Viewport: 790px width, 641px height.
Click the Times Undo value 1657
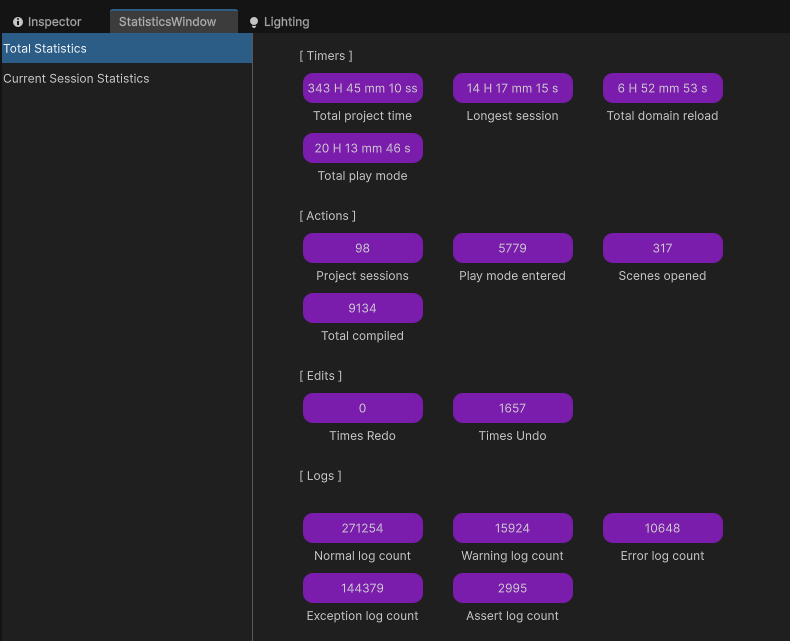pos(512,408)
